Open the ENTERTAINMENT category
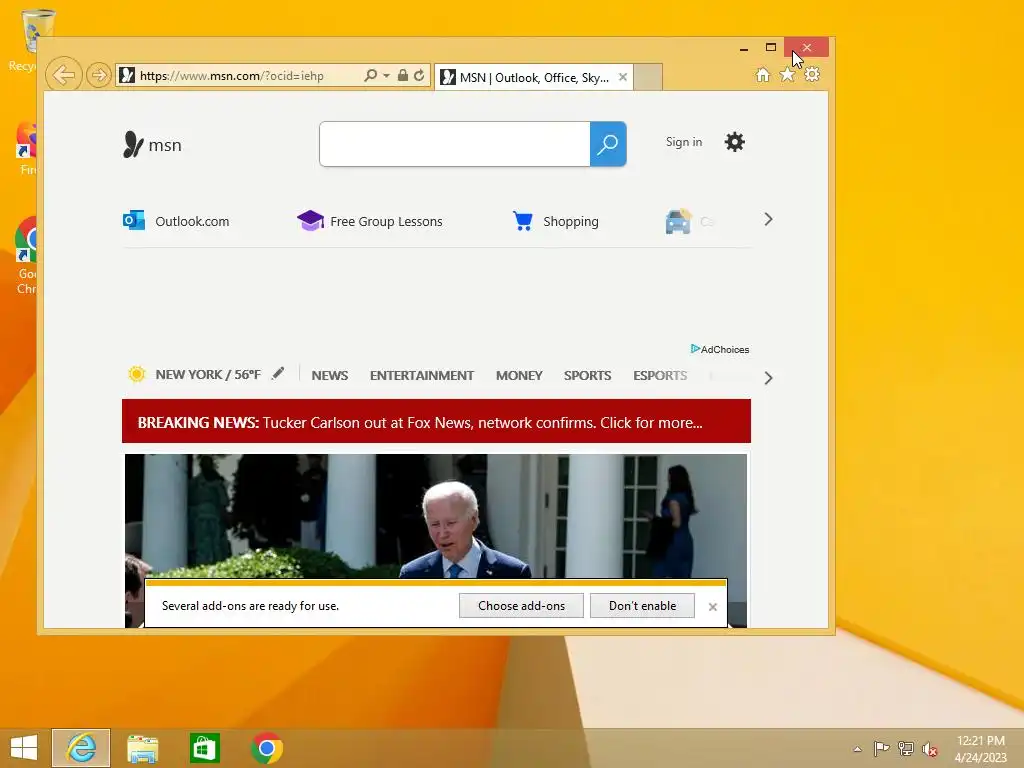 422,376
